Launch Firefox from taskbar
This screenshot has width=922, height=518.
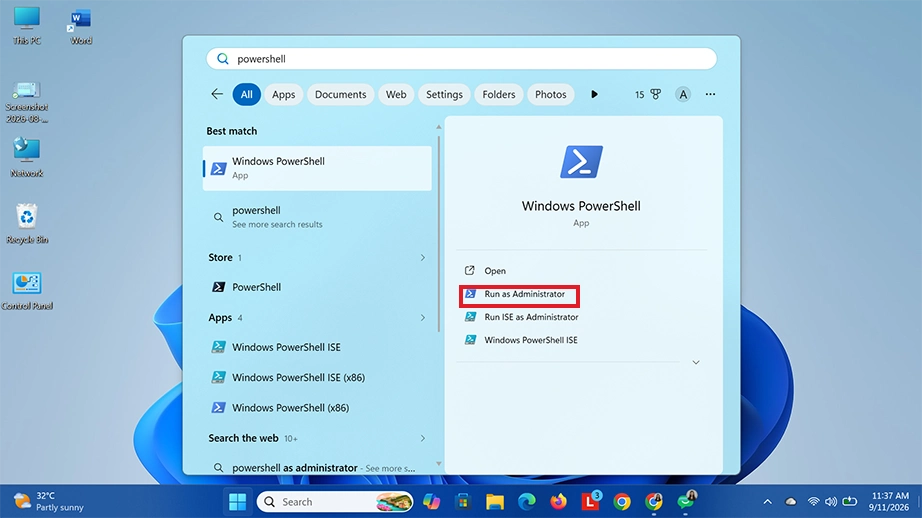coord(559,502)
